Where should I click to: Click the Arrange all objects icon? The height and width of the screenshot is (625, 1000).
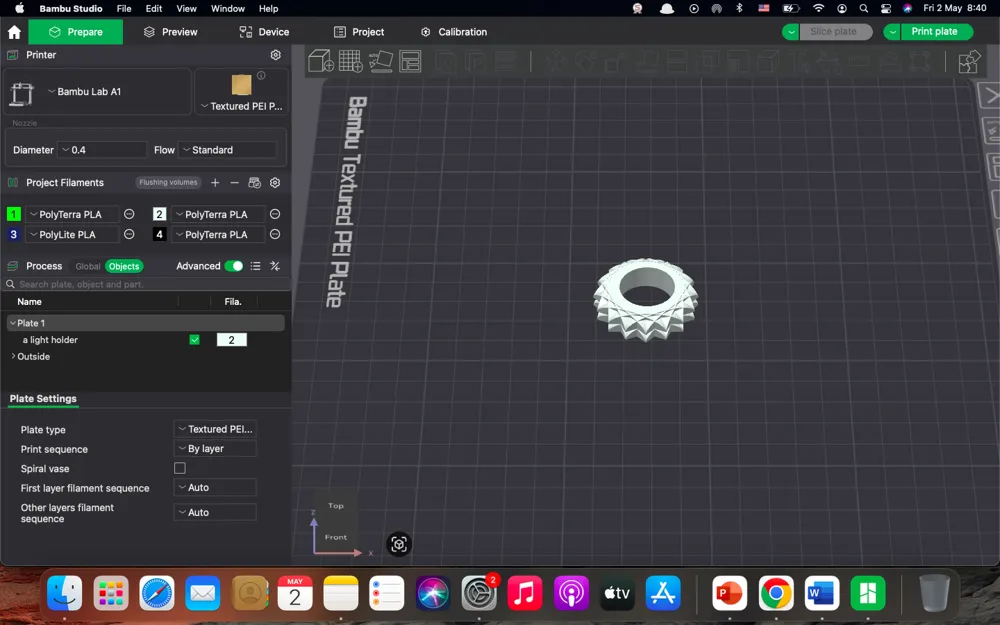pyautogui.click(x=410, y=61)
